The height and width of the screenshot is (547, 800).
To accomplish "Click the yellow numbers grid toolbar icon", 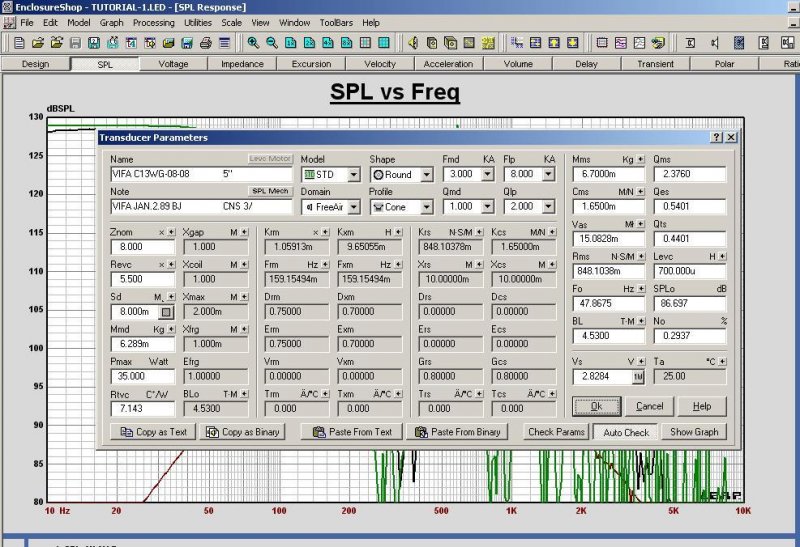I will coord(488,43).
